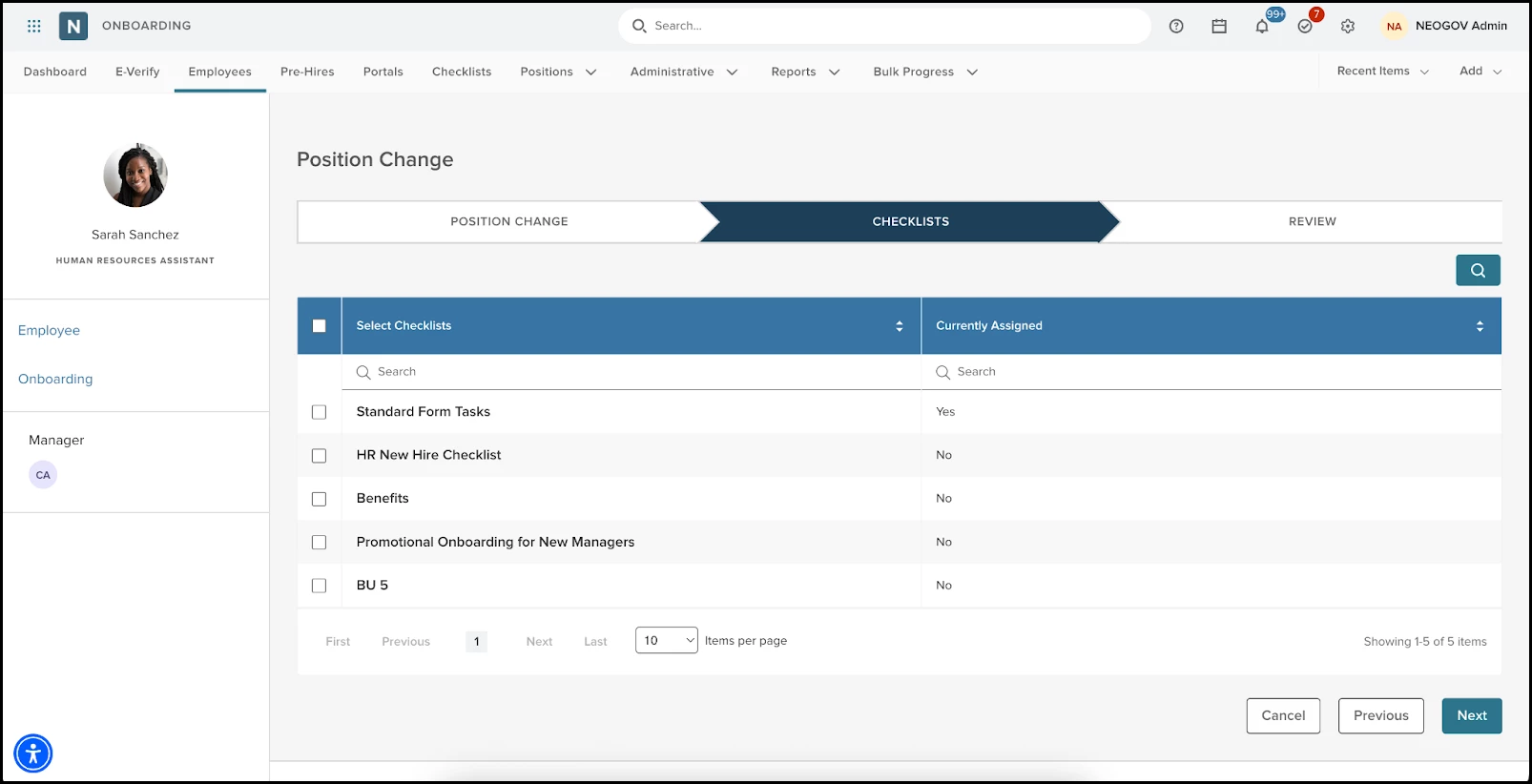Image resolution: width=1532 pixels, height=784 pixels.
Task: Sort by Currently Assigned column arrows
Action: click(x=1480, y=326)
